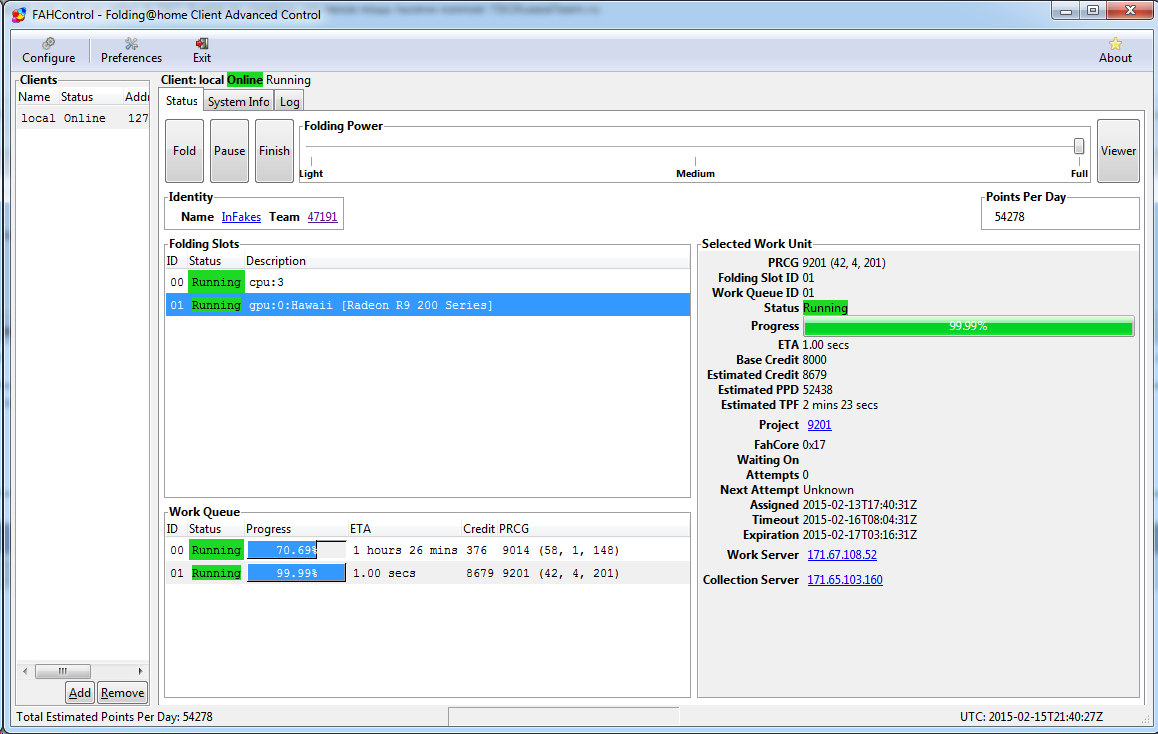Click the Clients Status column header
The height and width of the screenshot is (734, 1158).
90,97
